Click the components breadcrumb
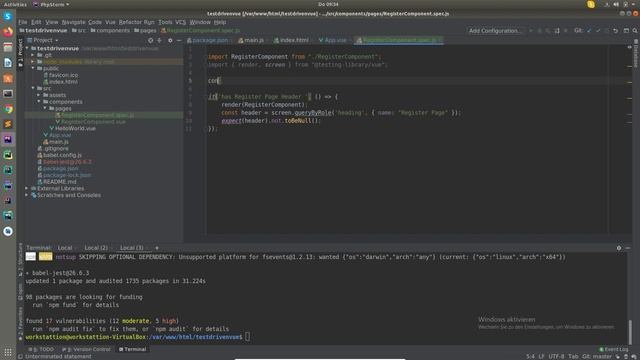640x360 pixels. pos(110,31)
